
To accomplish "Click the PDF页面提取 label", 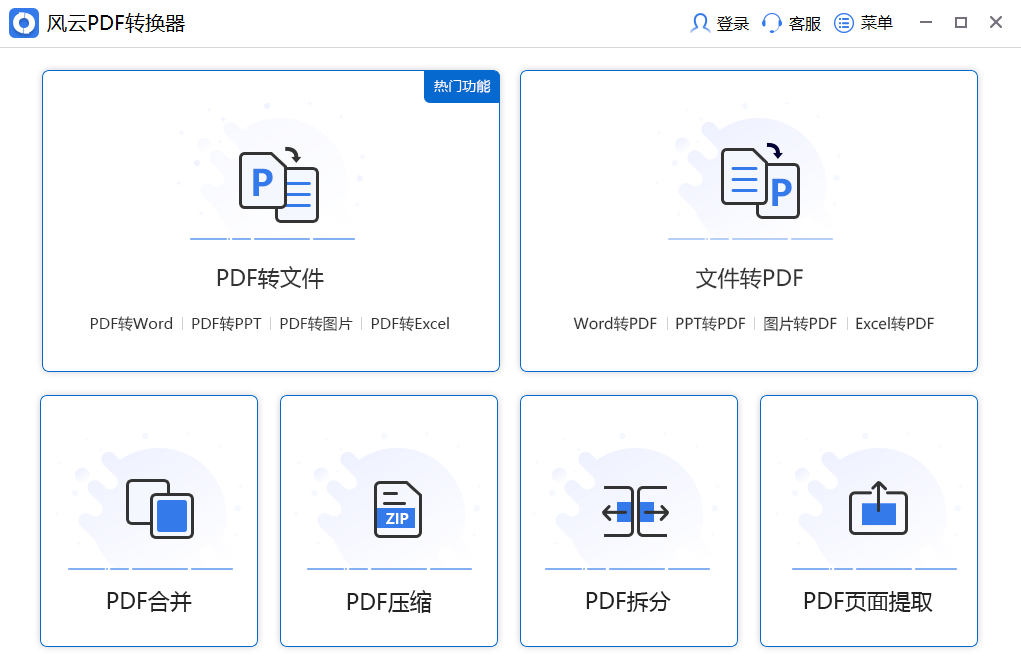I will (868, 602).
